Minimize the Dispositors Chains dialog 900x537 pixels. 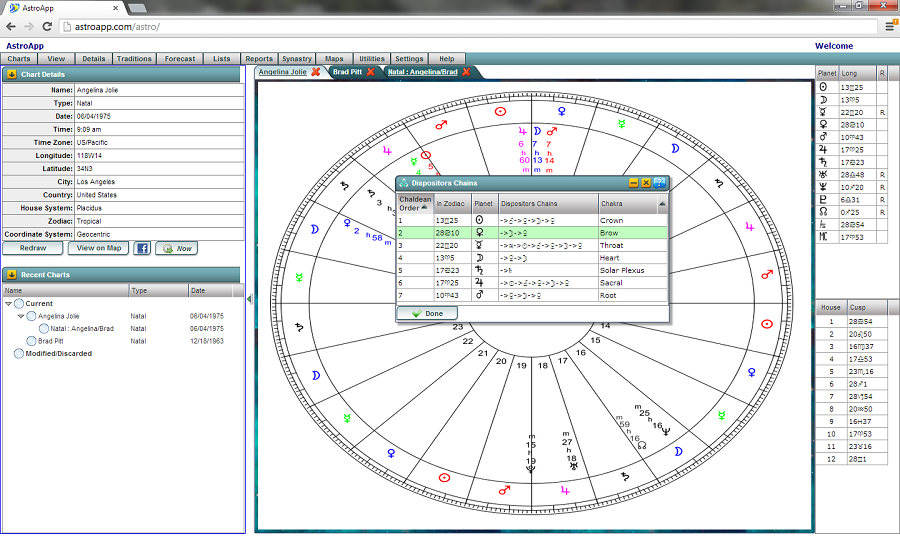tap(633, 183)
